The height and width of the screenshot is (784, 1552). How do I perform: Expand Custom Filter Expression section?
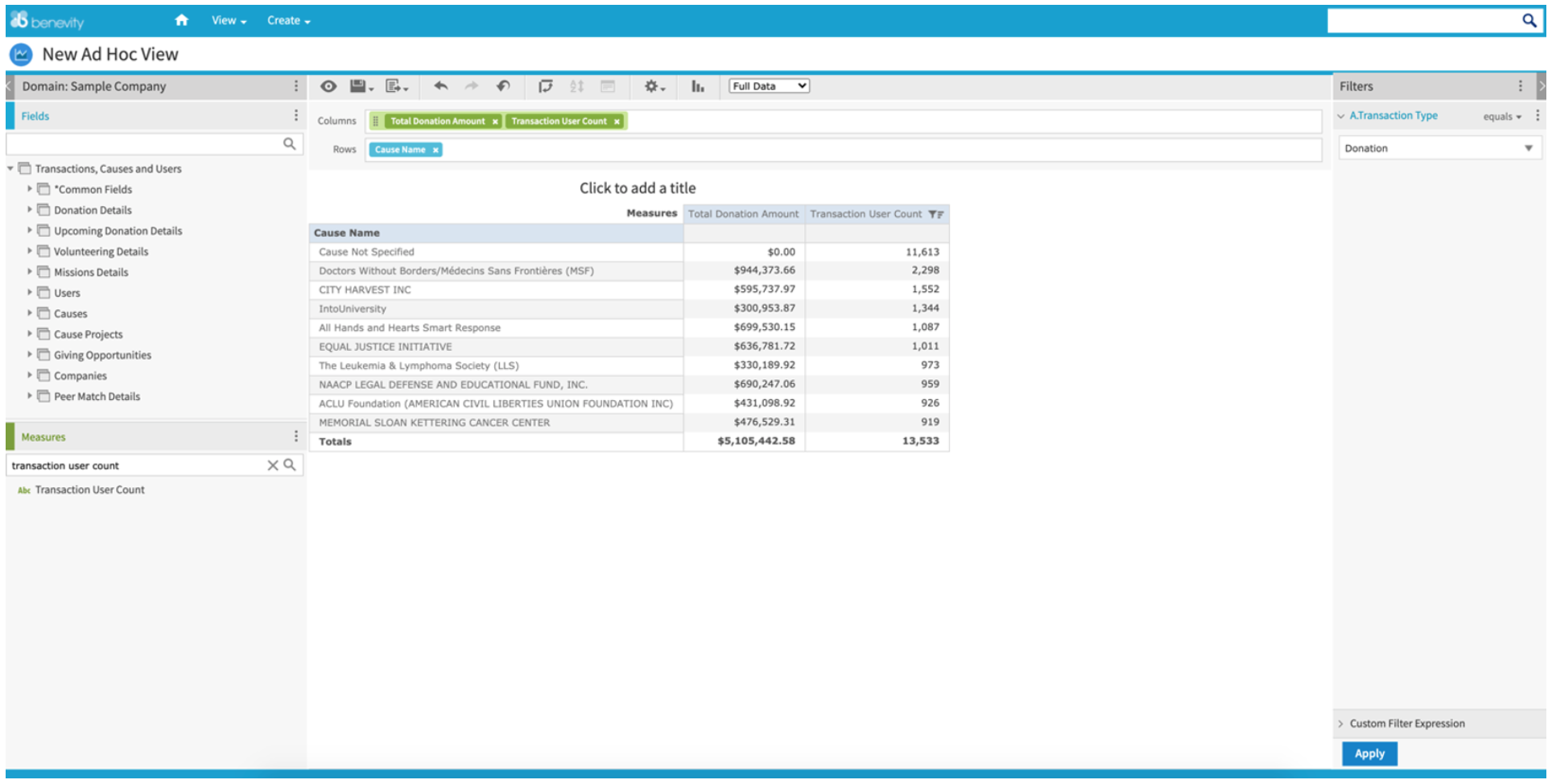point(1341,724)
